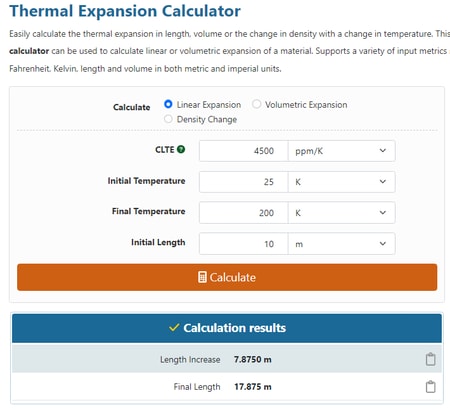450x410 pixels.
Task: Click the Initial Temperature field showing 25
Action: (x=244, y=182)
